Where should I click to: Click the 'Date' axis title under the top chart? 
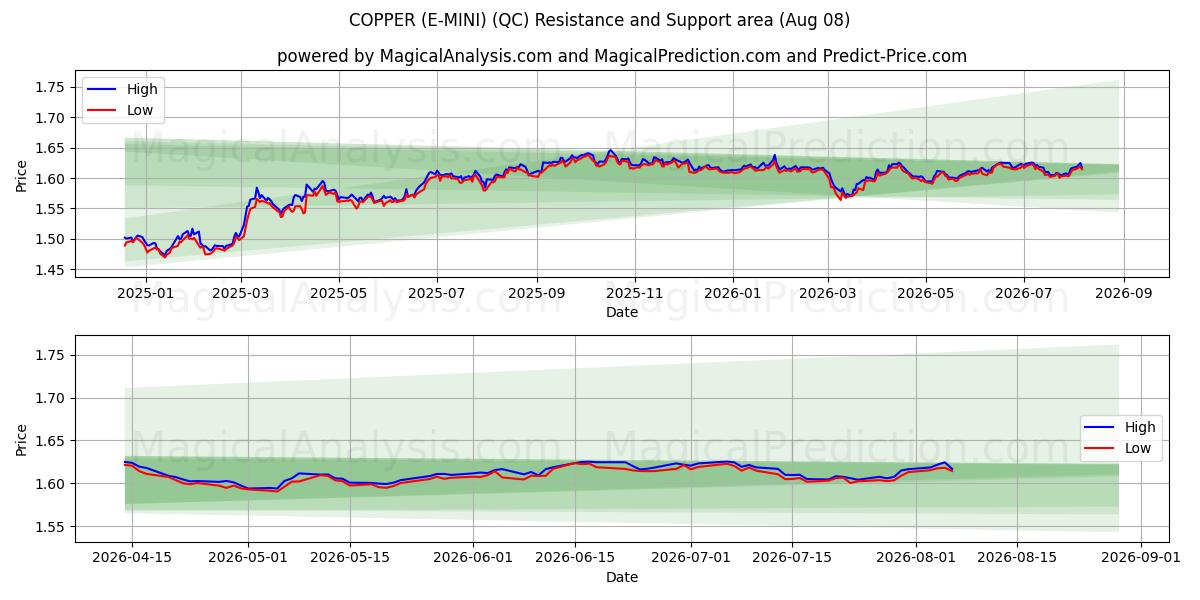pos(621,312)
